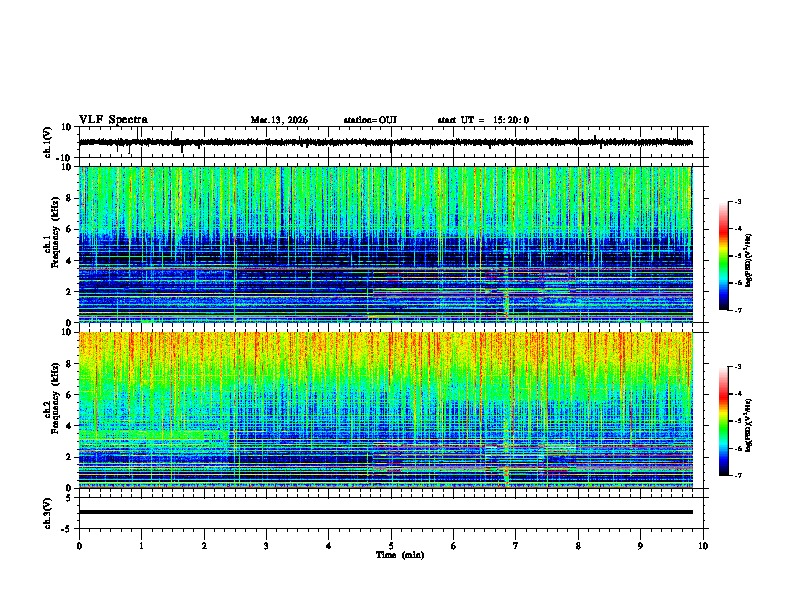Screen dimensions: 792x612
Task: Click the "station=OUI" header text
Action: [370, 120]
